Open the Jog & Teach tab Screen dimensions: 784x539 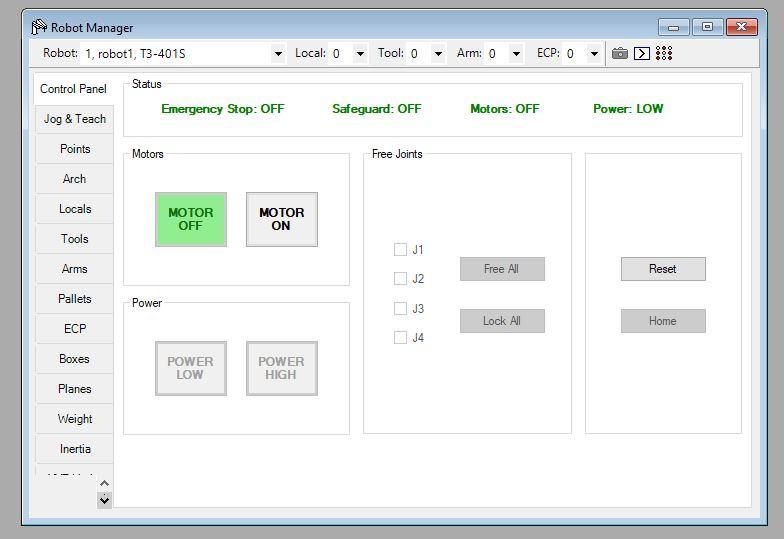pyautogui.click(x=74, y=119)
